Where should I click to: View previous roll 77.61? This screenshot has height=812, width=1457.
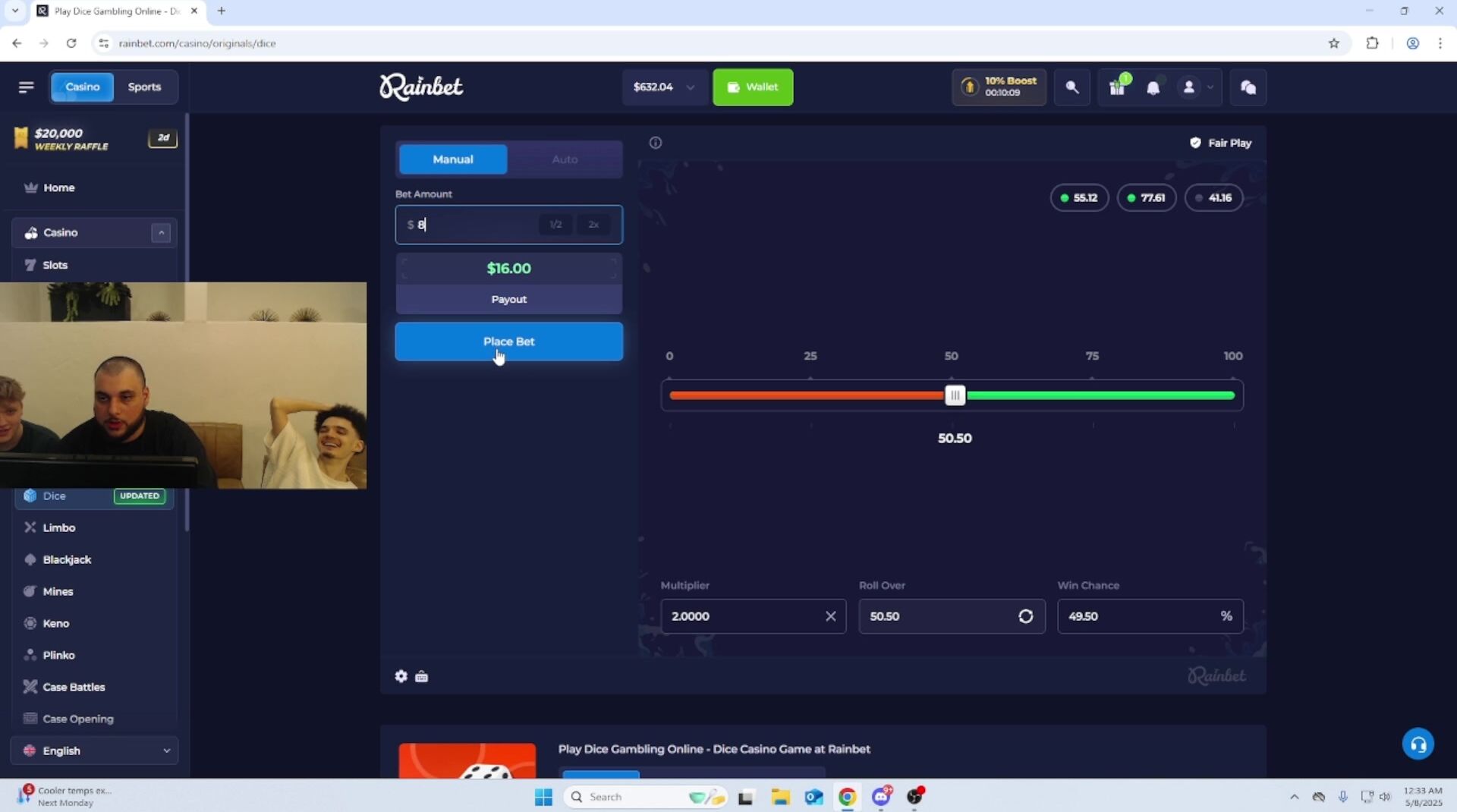click(x=1146, y=198)
